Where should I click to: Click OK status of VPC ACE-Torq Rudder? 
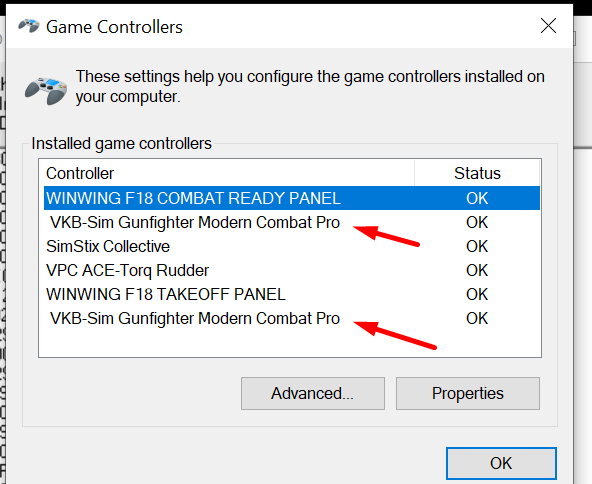(x=477, y=270)
